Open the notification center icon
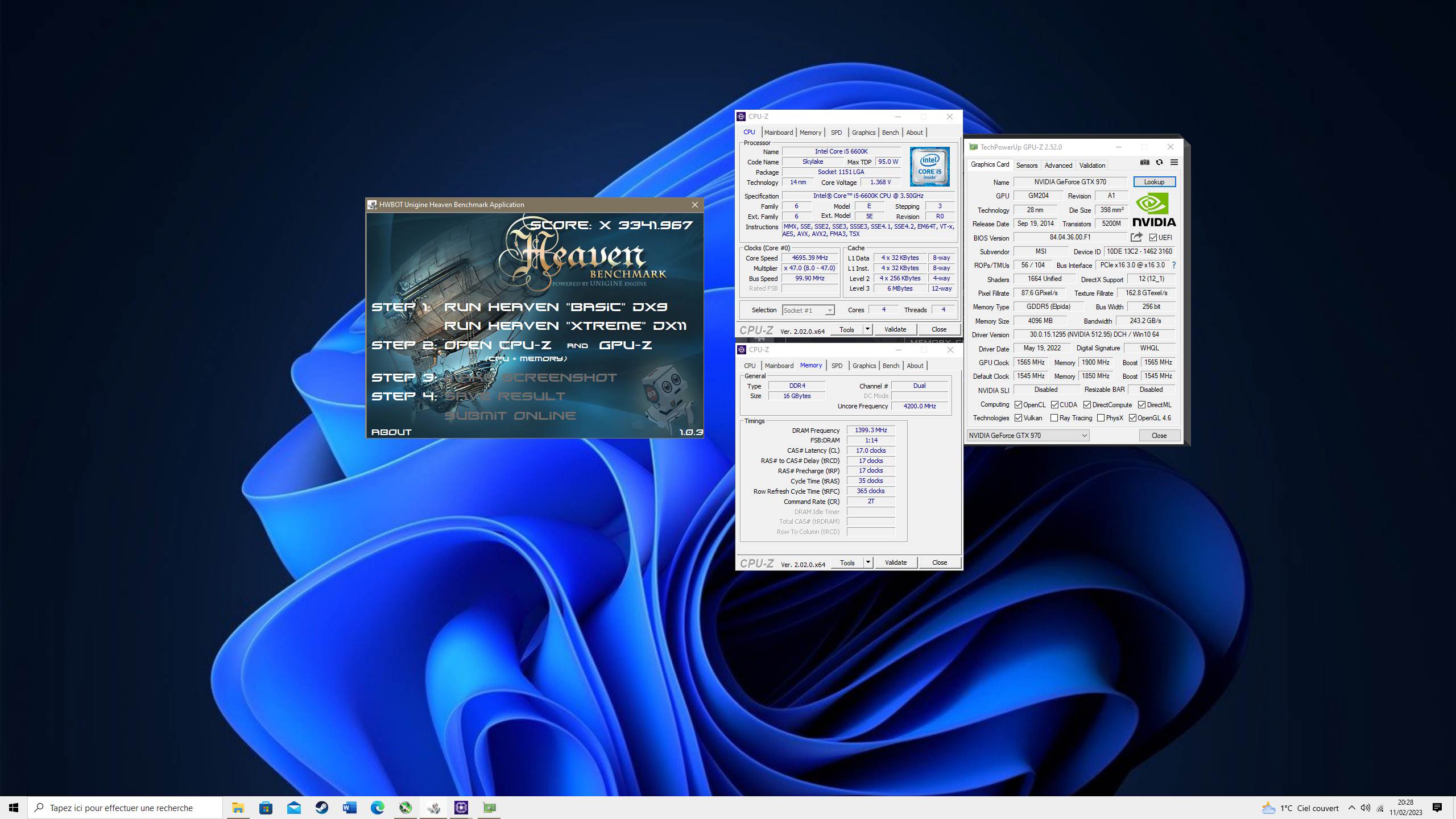The width and height of the screenshot is (1456, 819). [x=1437, y=808]
